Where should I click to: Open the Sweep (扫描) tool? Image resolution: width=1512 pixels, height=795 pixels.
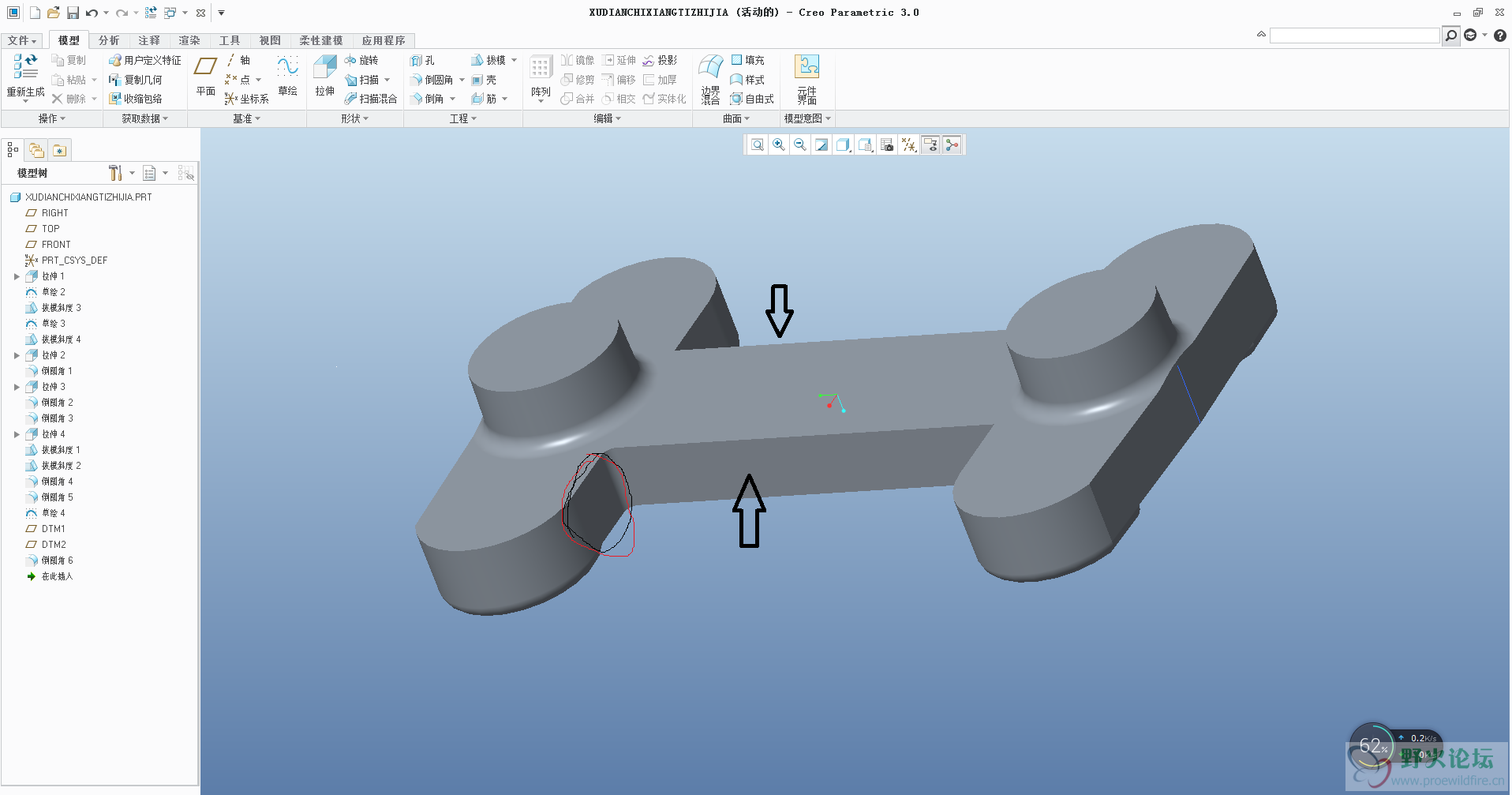pos(362,80)
